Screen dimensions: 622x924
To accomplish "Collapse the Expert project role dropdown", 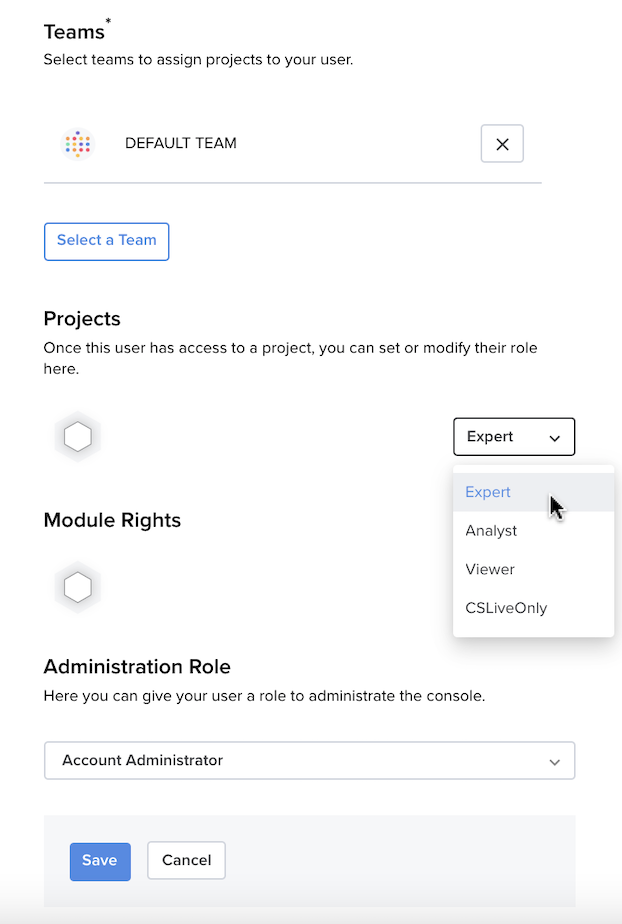I will [x=514, y=437].
